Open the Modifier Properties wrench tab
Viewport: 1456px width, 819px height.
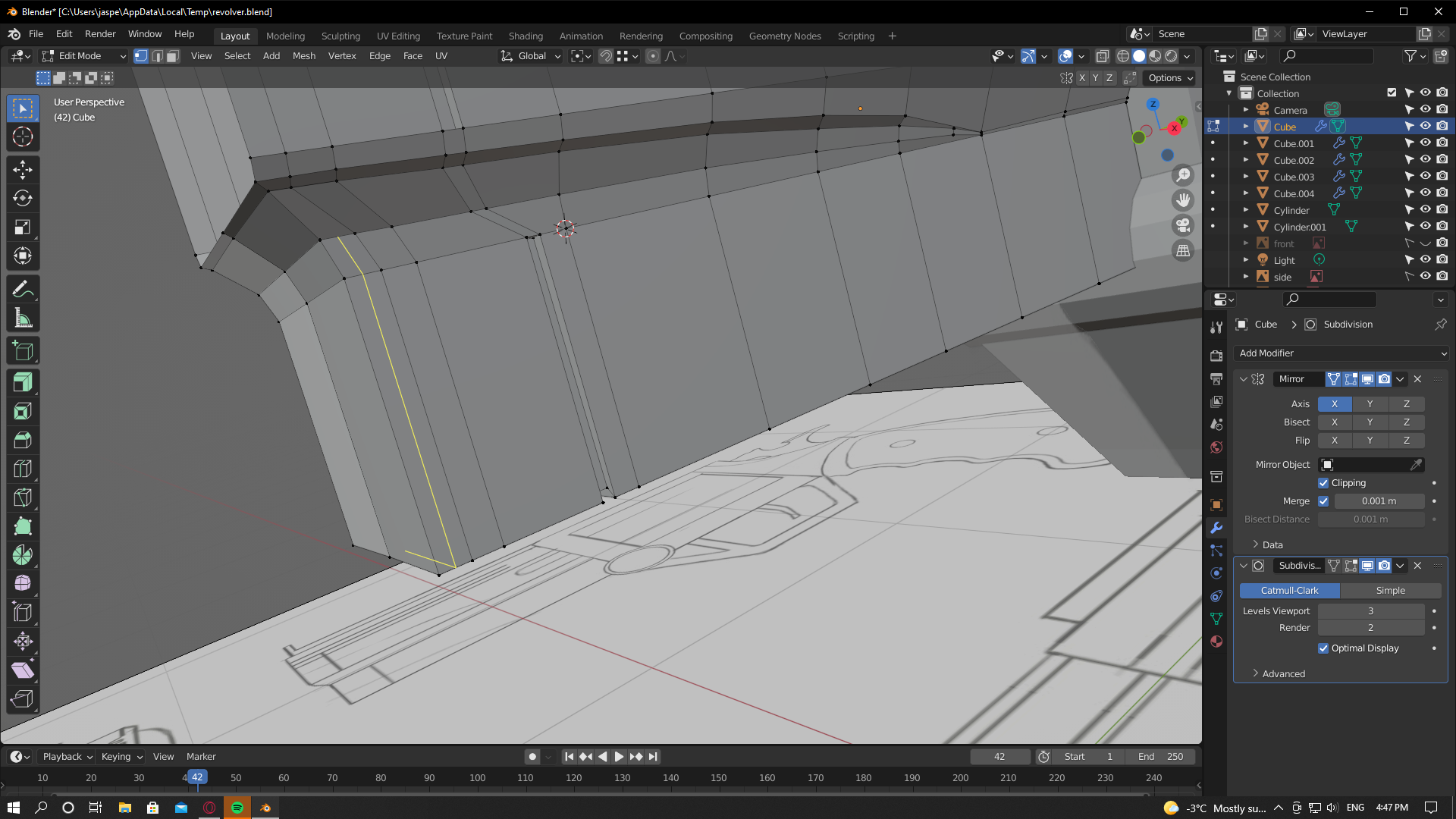click(1216, 528)
